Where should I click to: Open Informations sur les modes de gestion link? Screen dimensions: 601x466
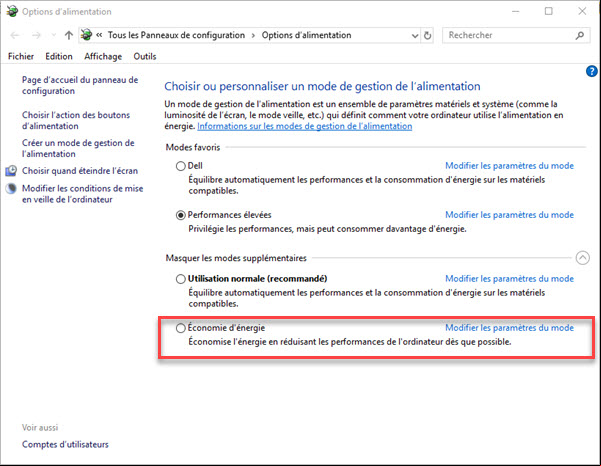(x=305, y=126)
